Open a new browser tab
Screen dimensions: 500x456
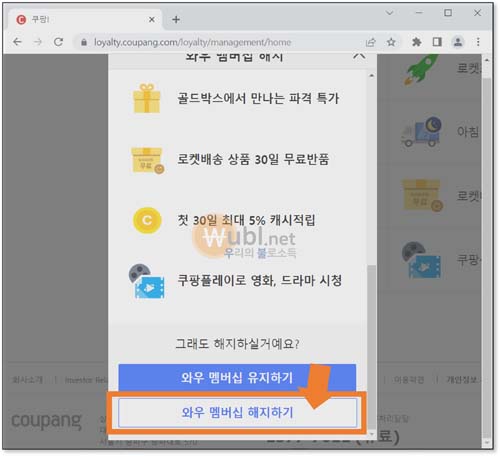tap(176, 20)
